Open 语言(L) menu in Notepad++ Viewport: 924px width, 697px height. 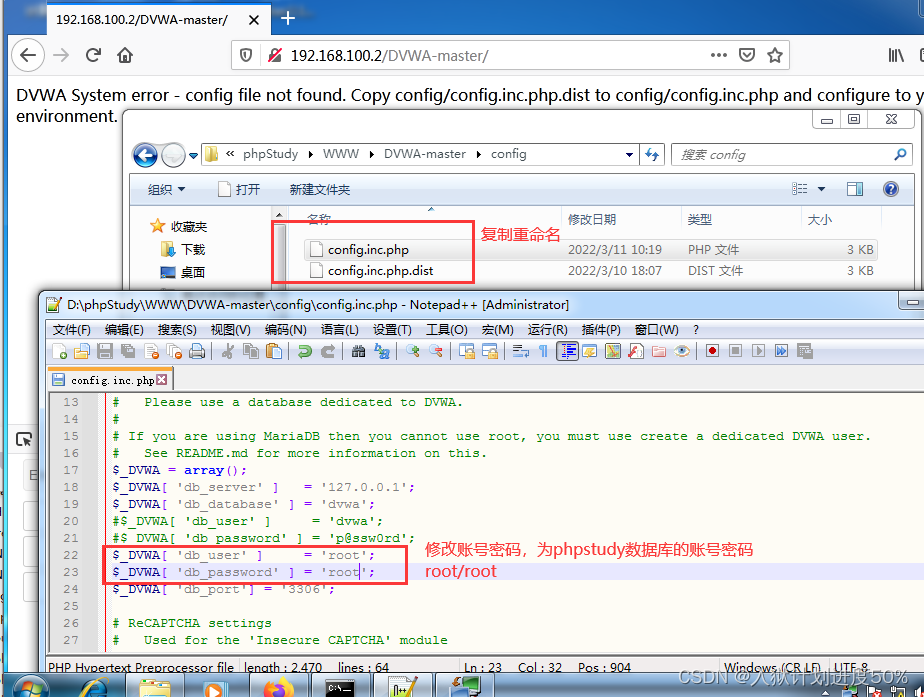[x=339, y=330]
